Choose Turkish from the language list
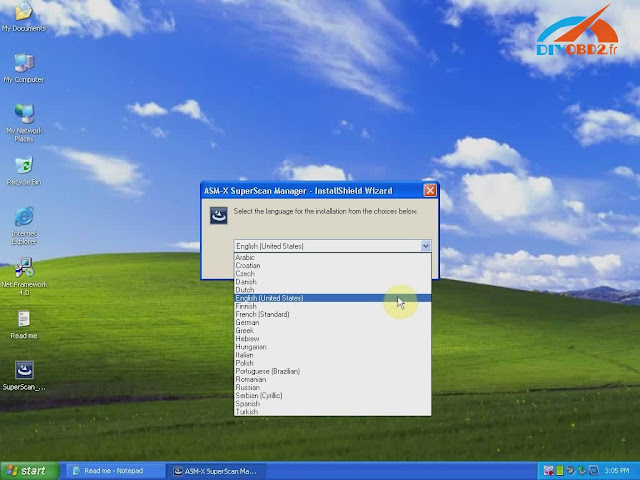The width and height of the screenshot is (640, 480). [332, 412]
